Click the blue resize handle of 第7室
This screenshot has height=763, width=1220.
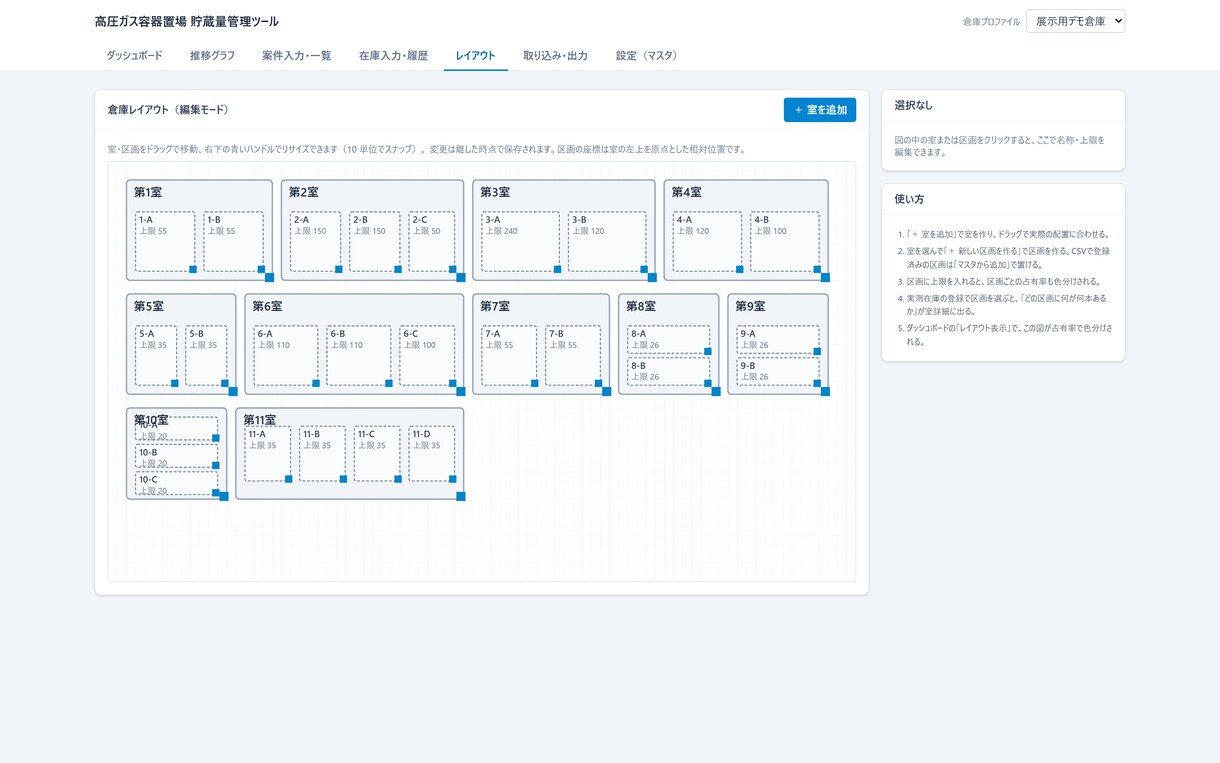point(606,391)
